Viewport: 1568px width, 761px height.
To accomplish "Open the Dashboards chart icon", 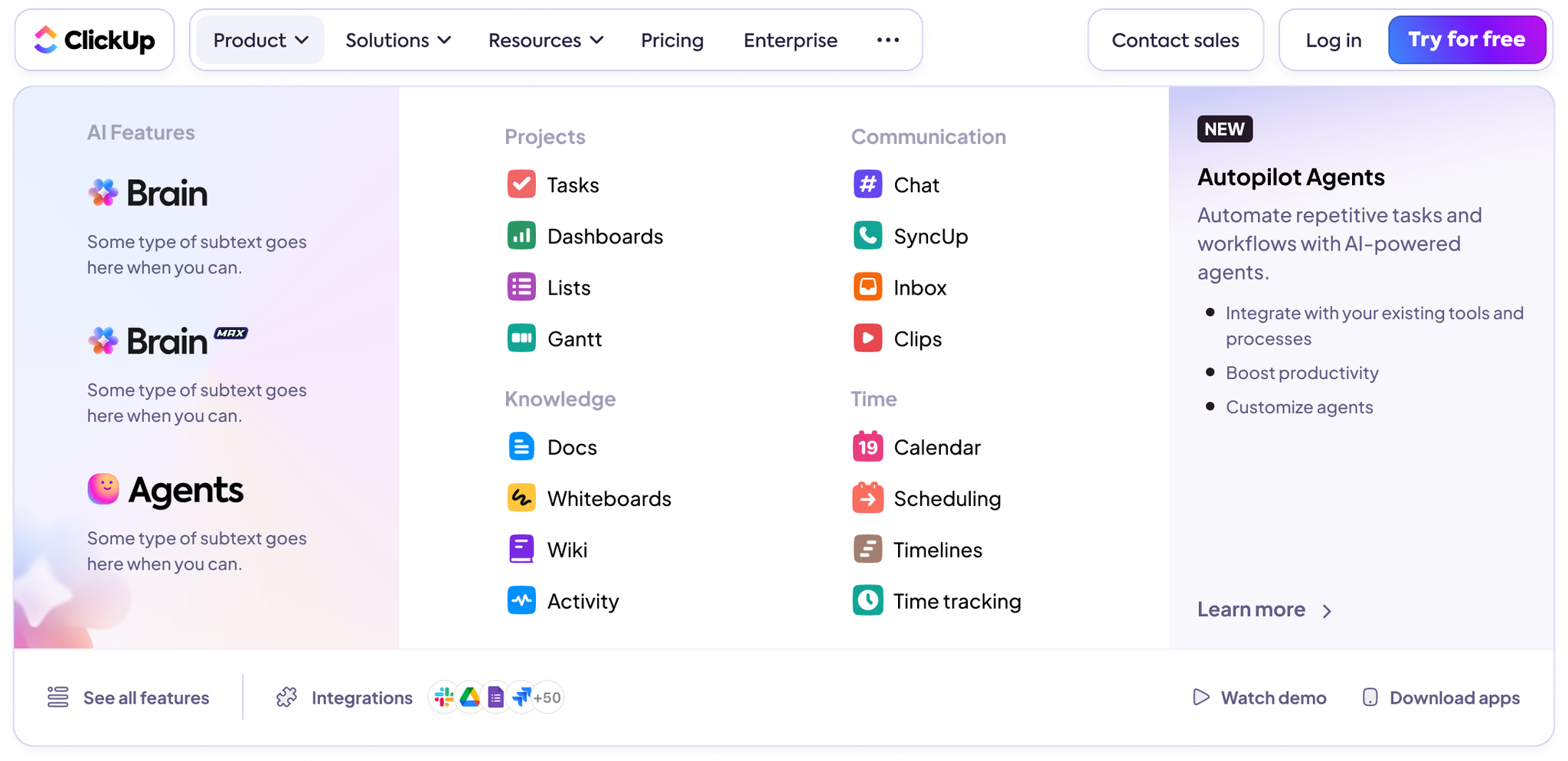I will pos(521,236).
